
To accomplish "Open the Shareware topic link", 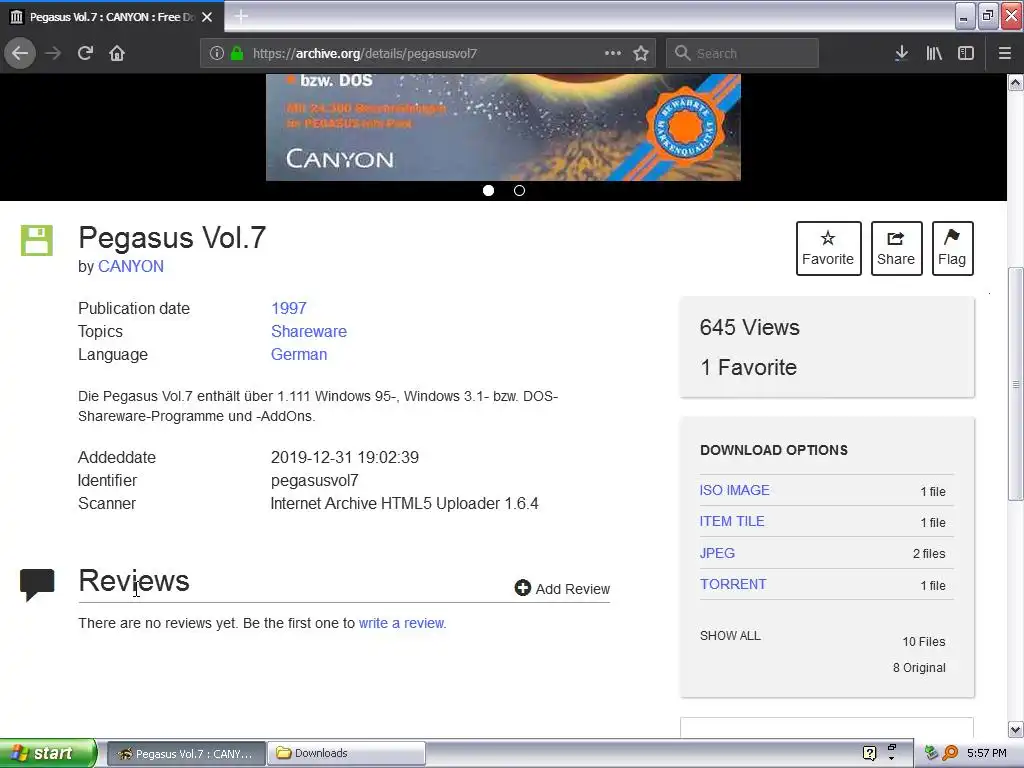I will click(309, 331).
